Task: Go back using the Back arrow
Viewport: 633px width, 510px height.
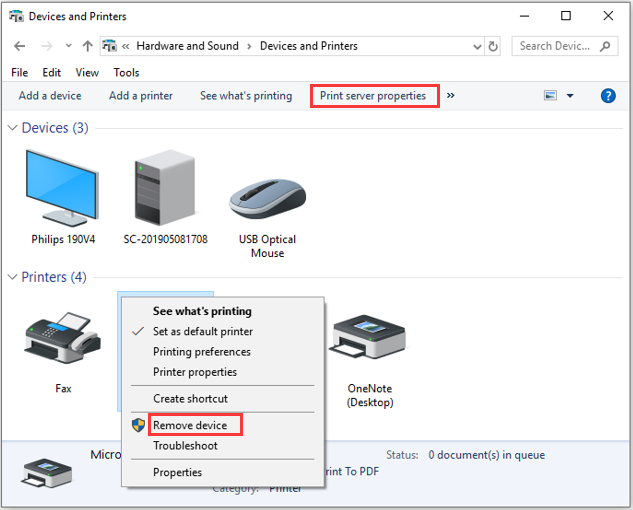Action: click(x=19, y=46)
